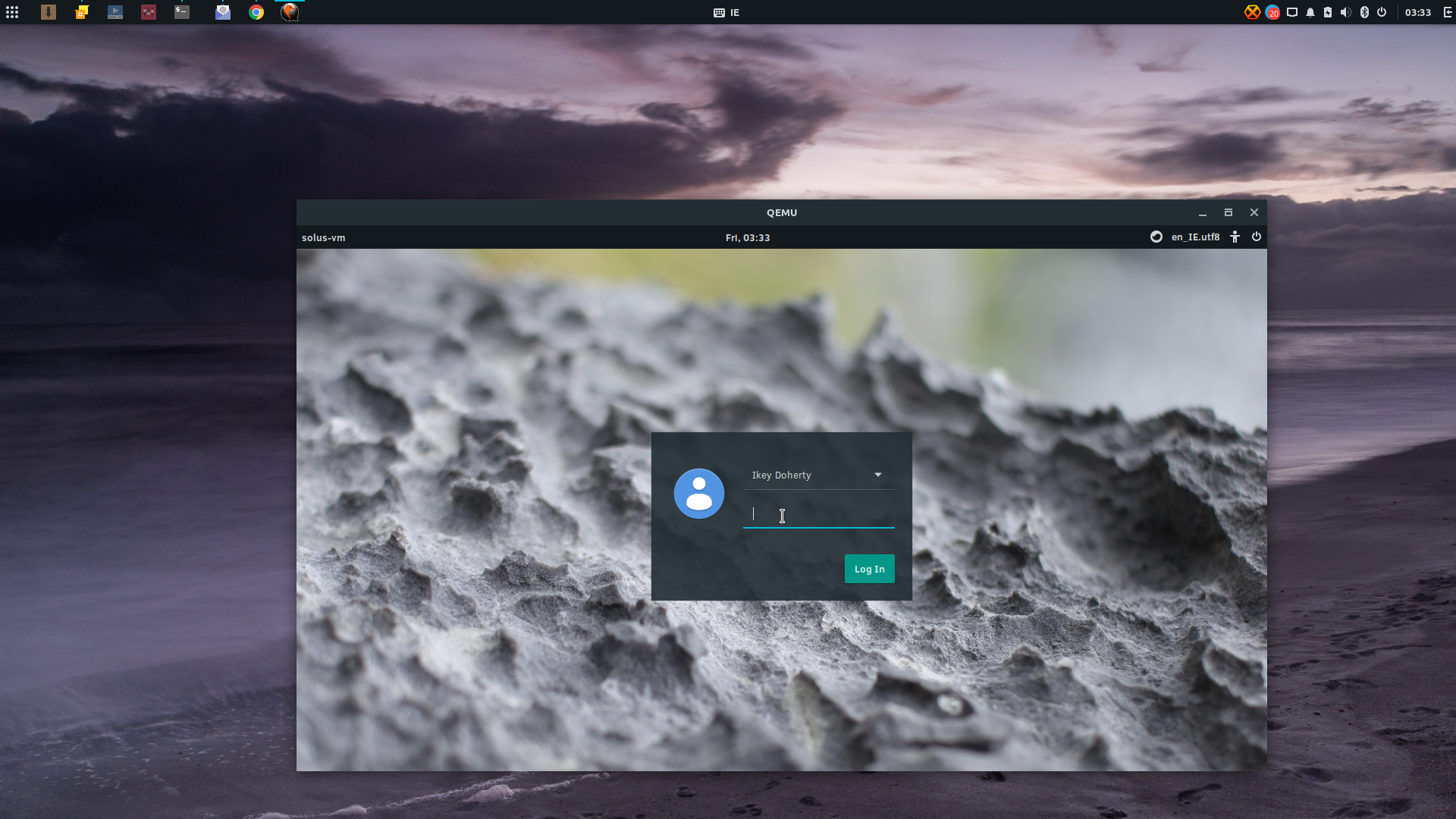Image resolution: width=1456 pixels, height=819 pixels.
Task: Click the display screen tray icon
Action: tap(1292, 12)
